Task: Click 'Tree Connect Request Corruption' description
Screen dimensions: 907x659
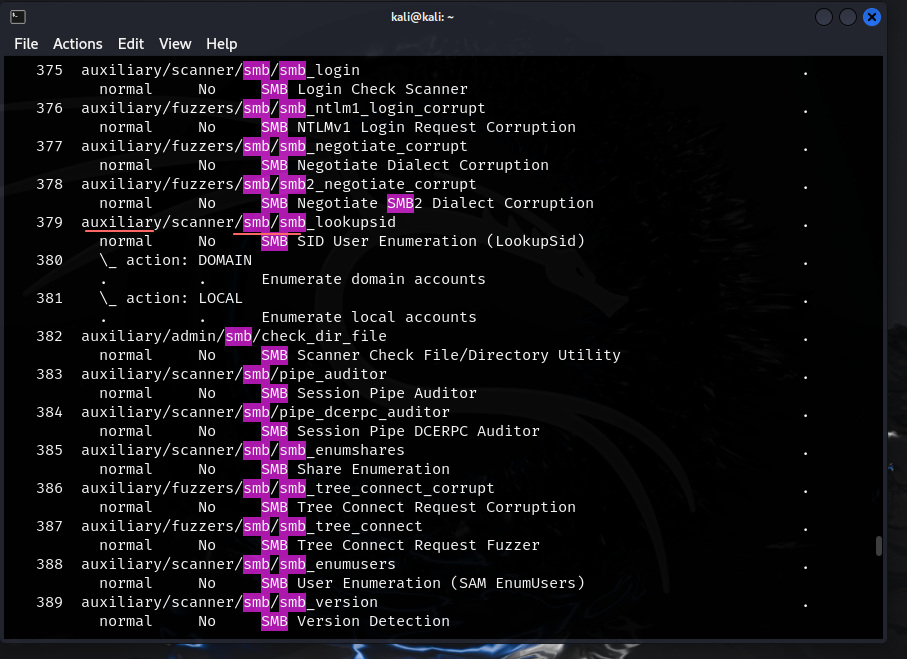Action: (x=436, y=507)
